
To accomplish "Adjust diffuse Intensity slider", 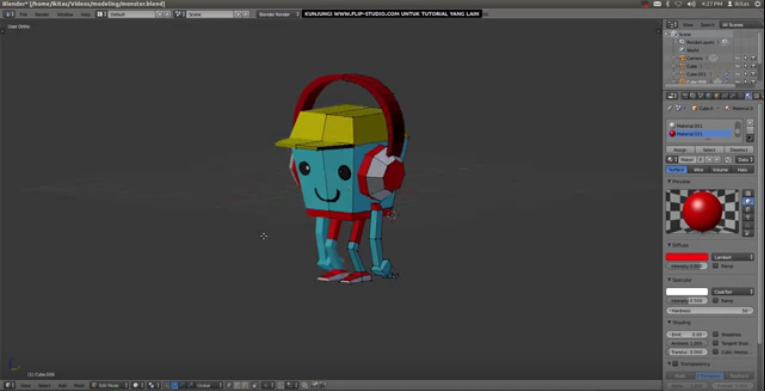I will 686,266.
